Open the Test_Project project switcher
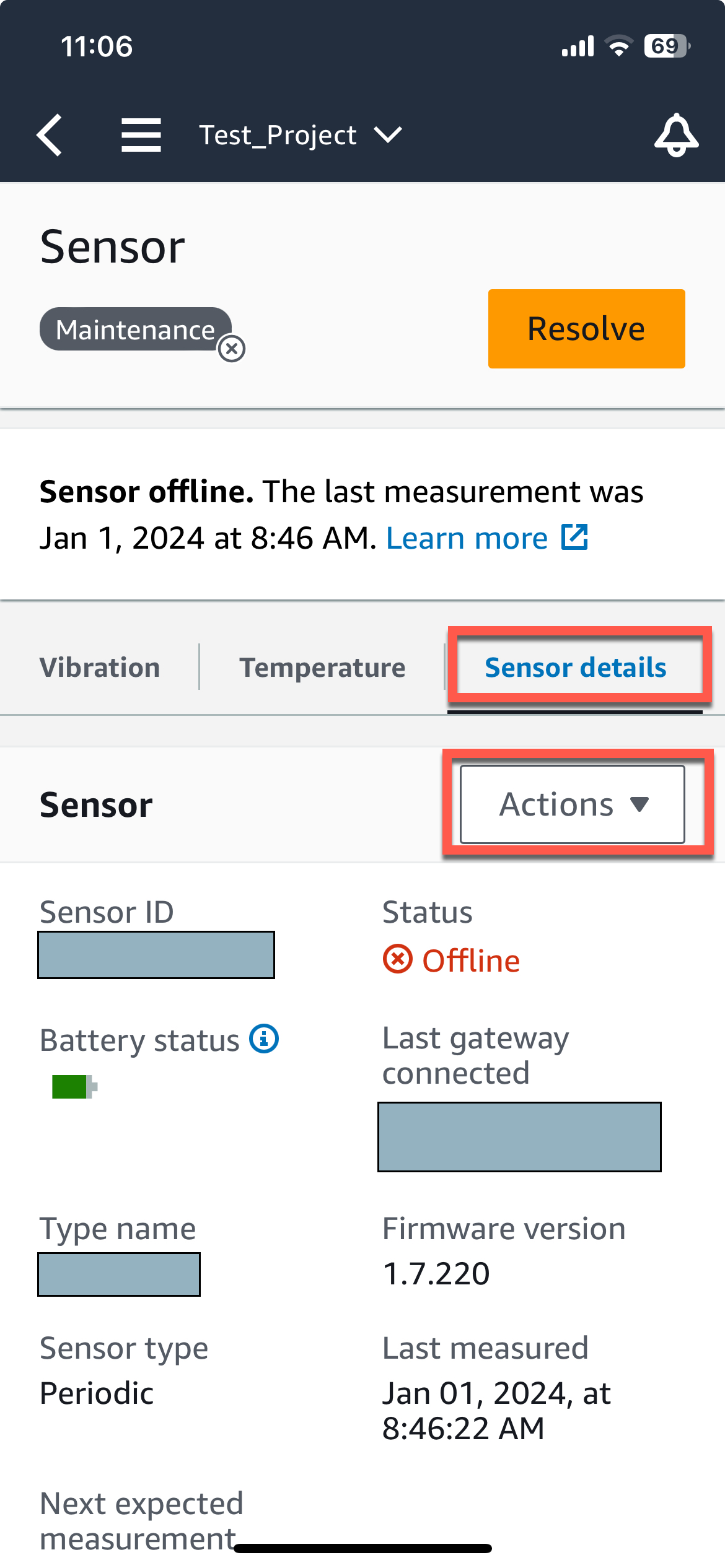The height and width of the screenshot is (1568, 725). (278, 135)
